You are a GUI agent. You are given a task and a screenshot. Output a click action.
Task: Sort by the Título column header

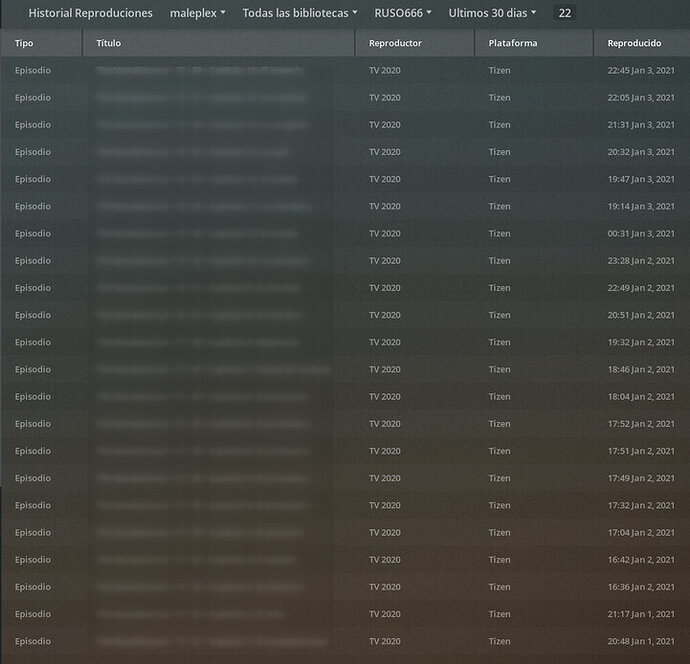click(219, 43)
